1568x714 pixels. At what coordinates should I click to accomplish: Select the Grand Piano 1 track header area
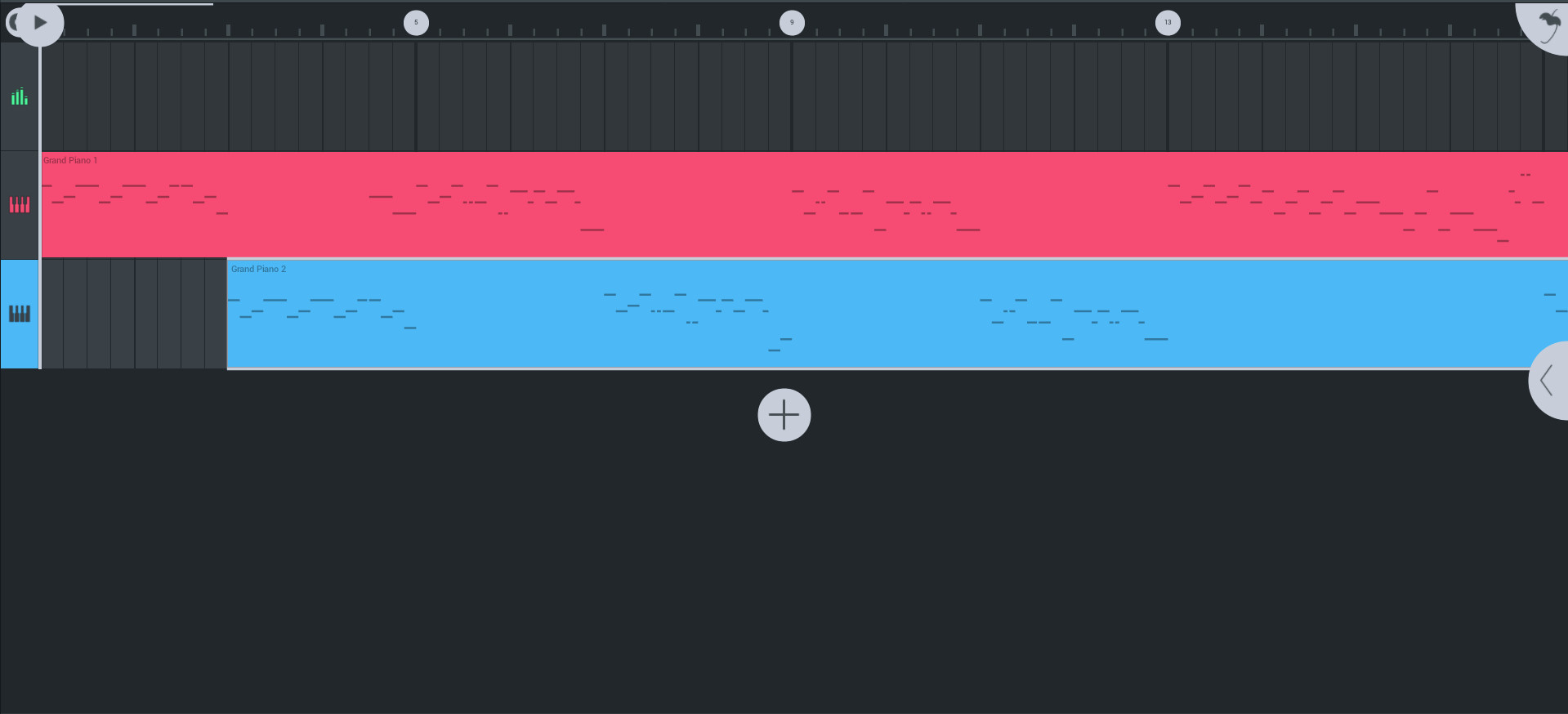click(x=20, y=204)
